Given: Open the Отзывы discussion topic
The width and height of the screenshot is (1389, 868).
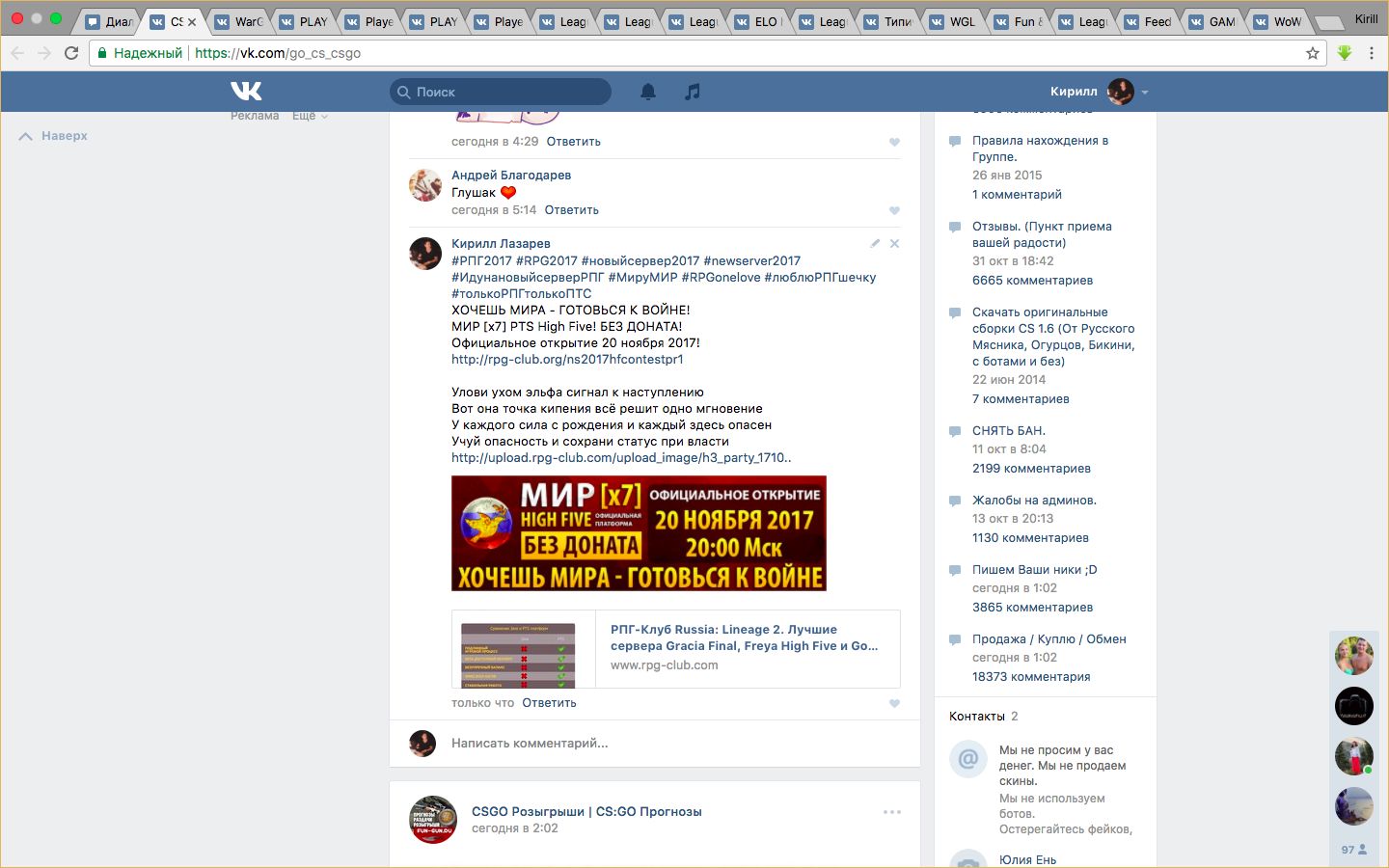Looking at the screenshot, I should pyautogui.click(x=1042, y=234).
